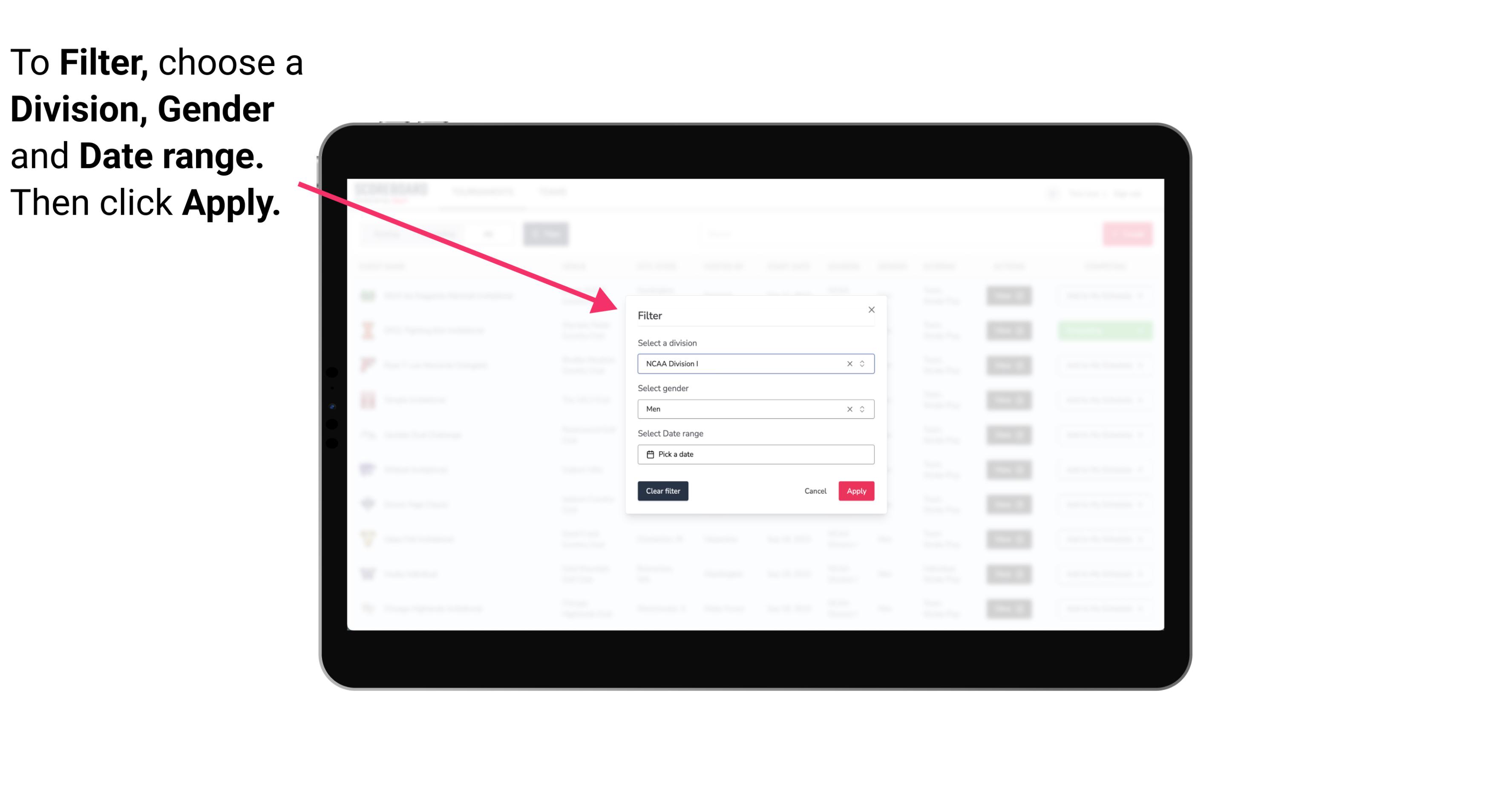Select NCAA Division I from division dropdown

pyautogui.click(x=754, y=363)
